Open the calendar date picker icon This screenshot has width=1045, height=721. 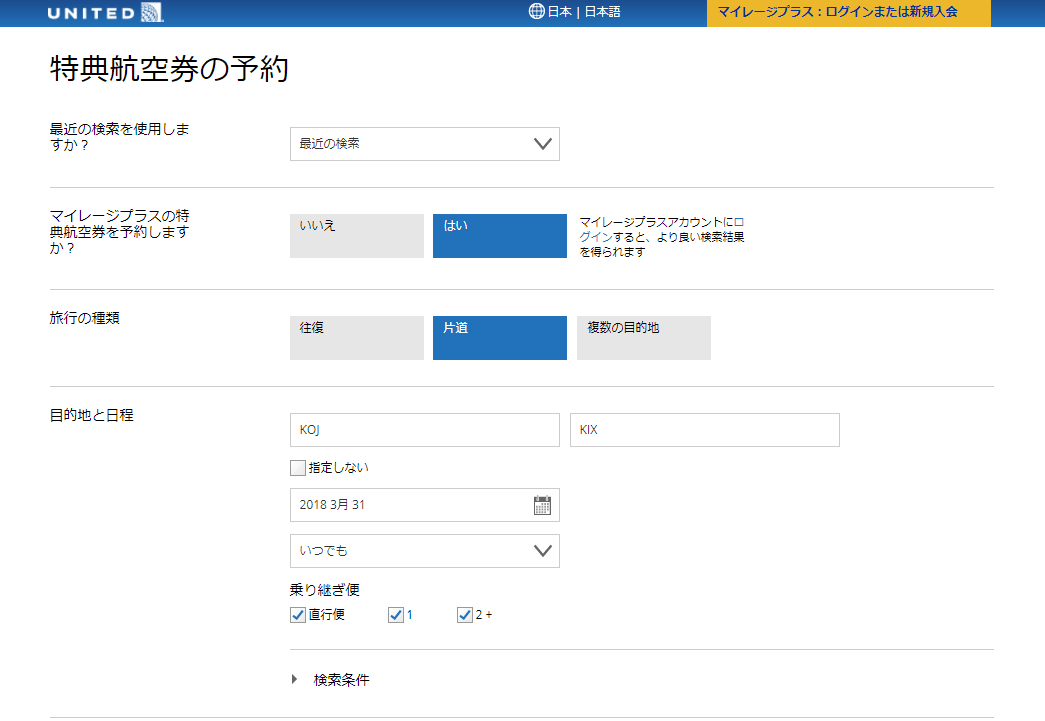pyautogui.click(x=542, y=505)
